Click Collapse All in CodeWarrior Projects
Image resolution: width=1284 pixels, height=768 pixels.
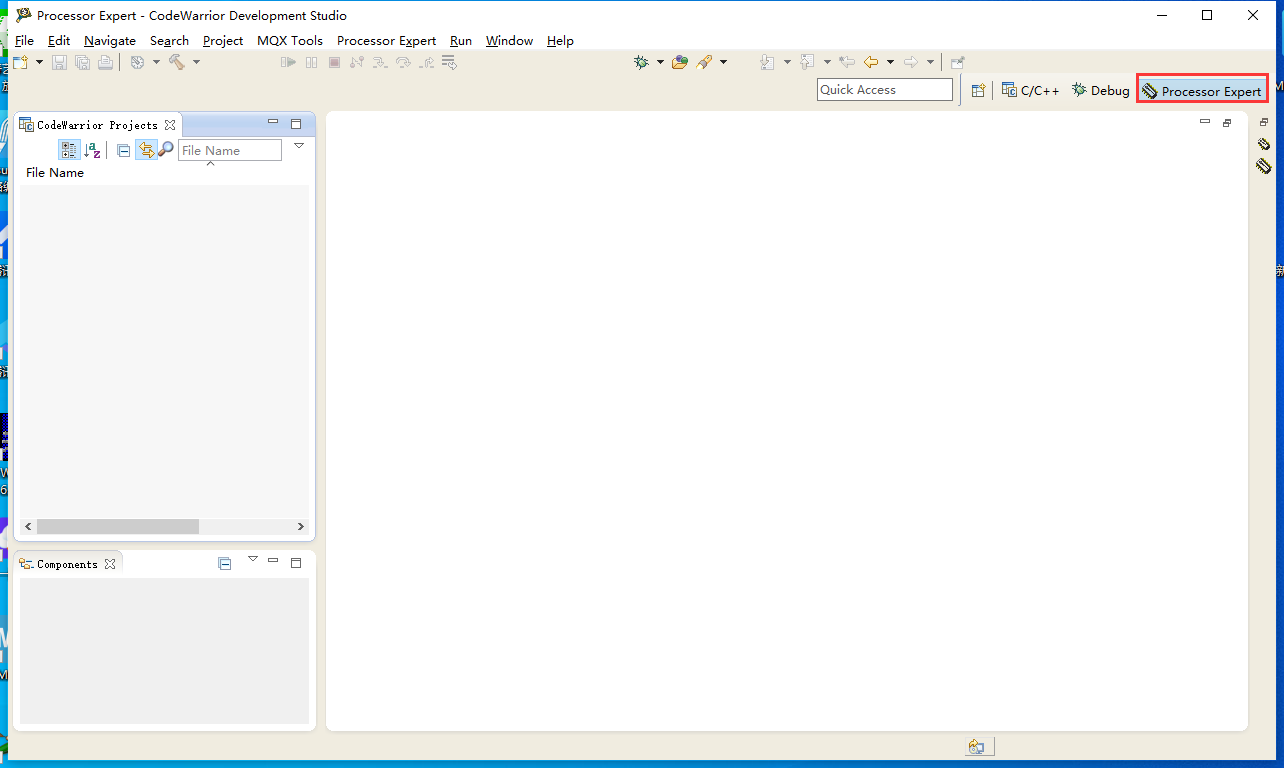coord(124,150)
